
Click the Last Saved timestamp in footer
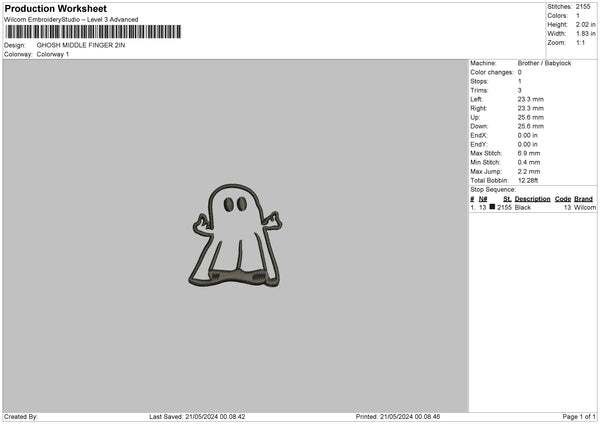click(x=196, y=417)
